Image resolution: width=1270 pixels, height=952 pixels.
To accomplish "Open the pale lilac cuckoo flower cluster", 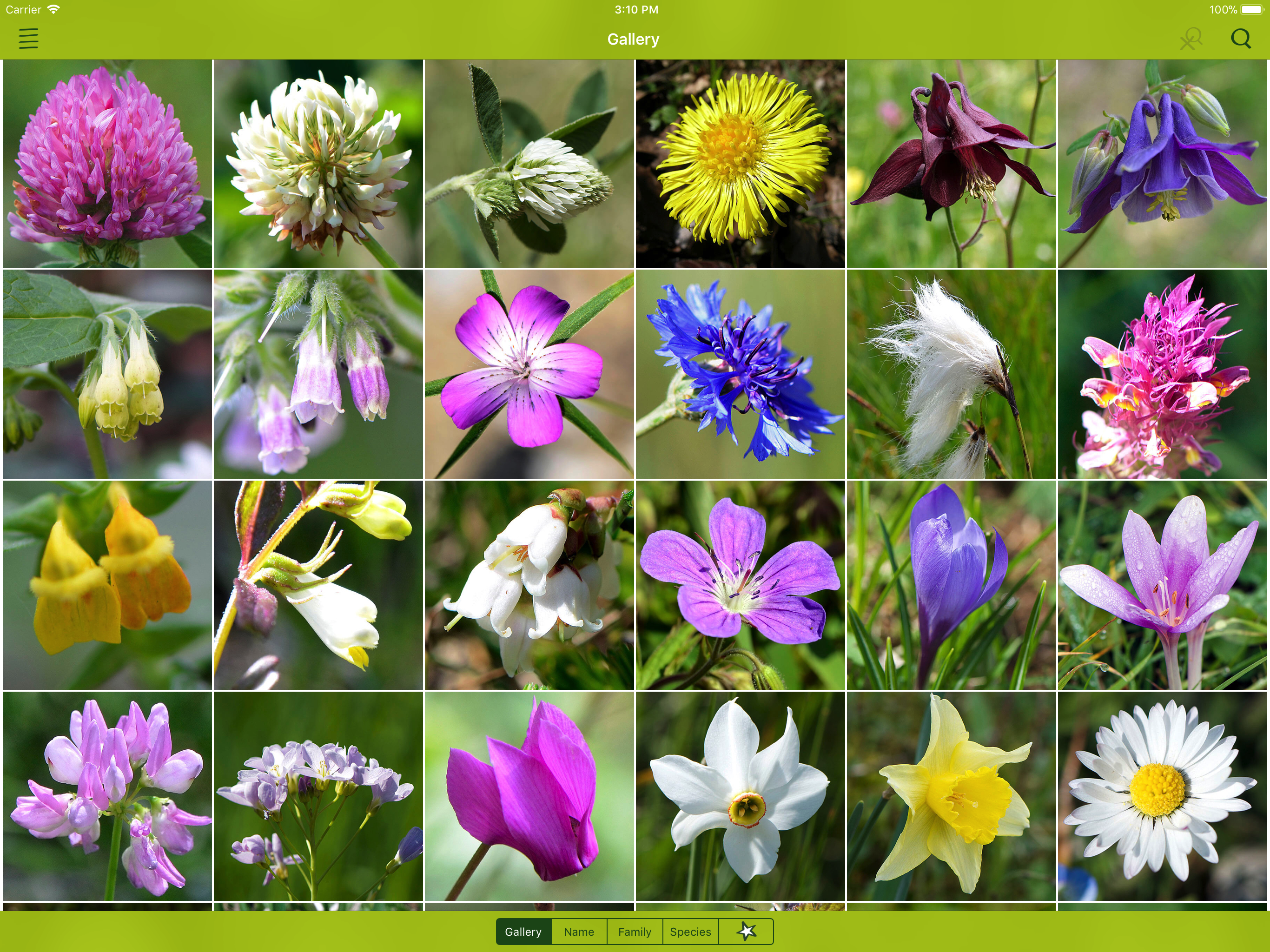I will coord(318,796).
